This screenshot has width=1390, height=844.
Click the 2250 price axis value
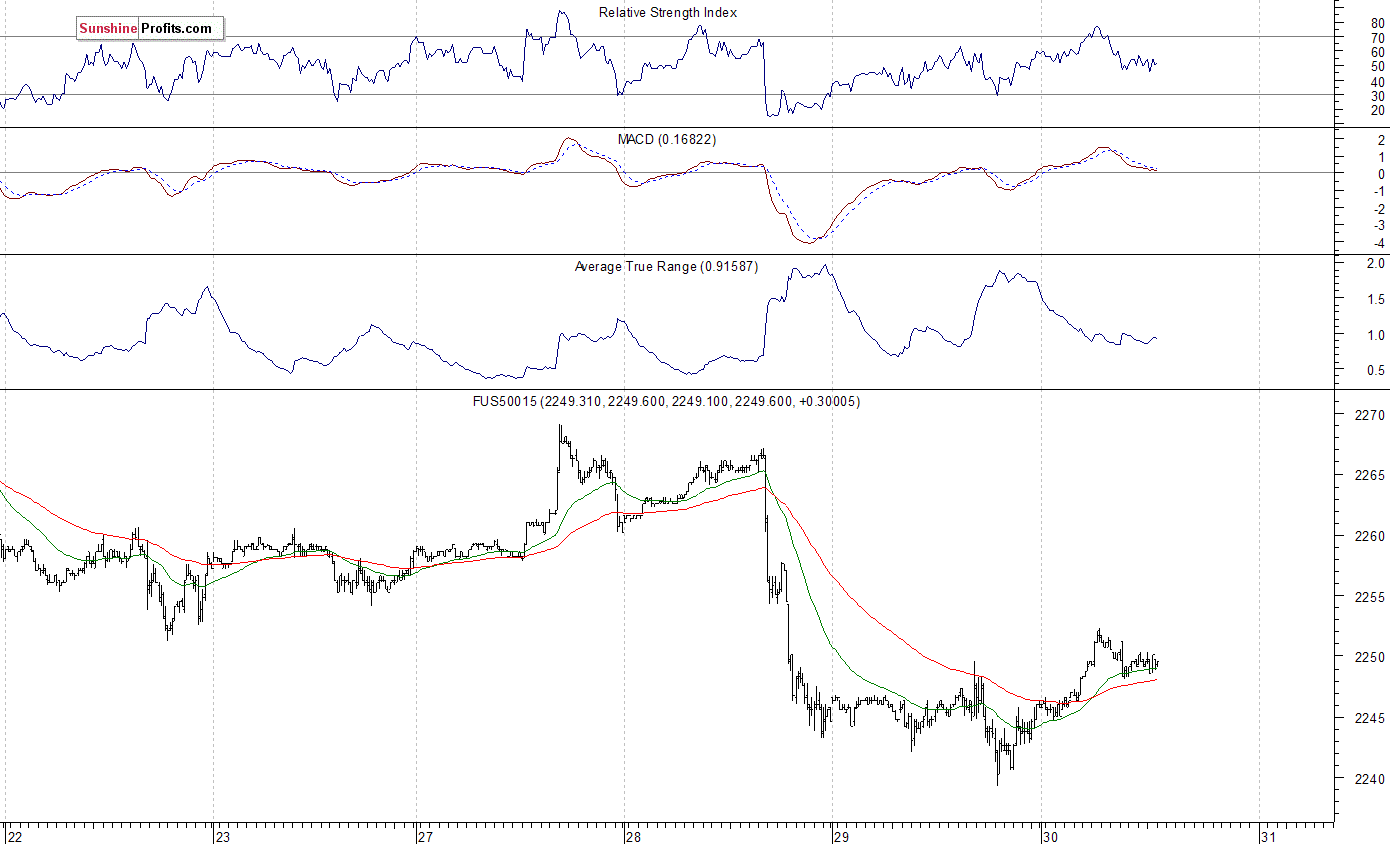[1370, 657]
